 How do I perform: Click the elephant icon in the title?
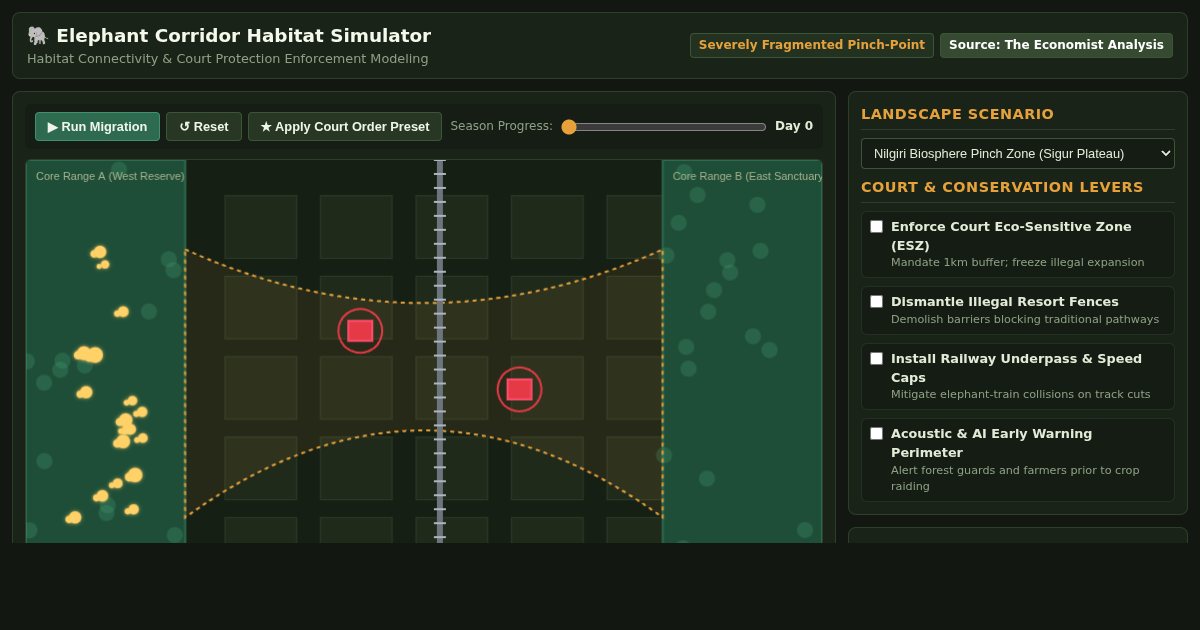38,36
